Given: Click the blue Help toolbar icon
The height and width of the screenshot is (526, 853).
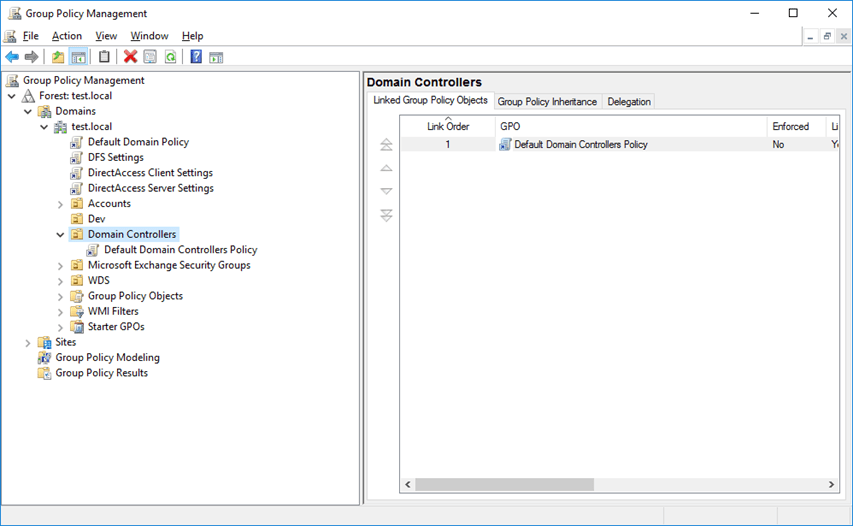Looking at the screenshot, I should click(196, 57).
